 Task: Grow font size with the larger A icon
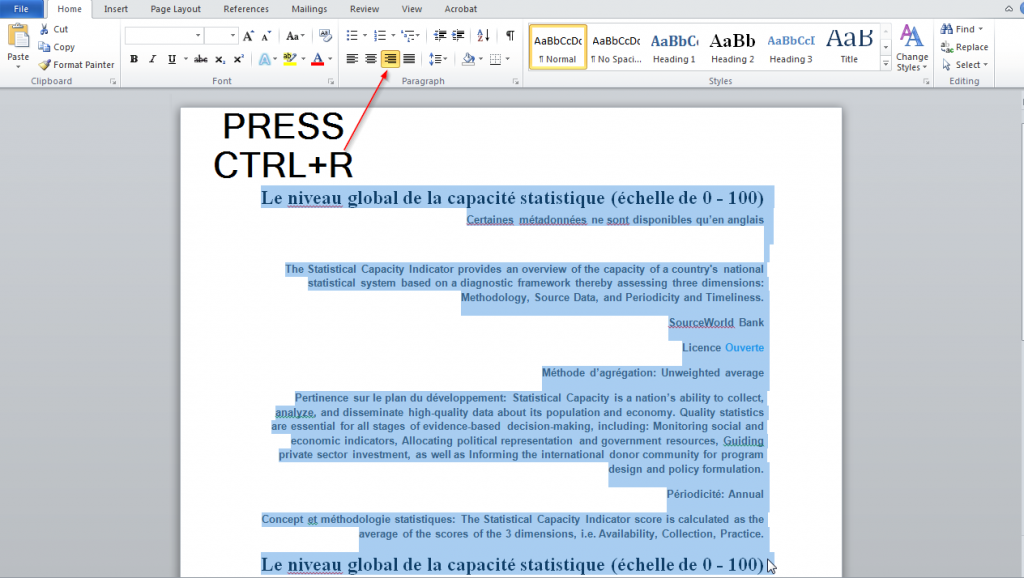tap(248, 36)
